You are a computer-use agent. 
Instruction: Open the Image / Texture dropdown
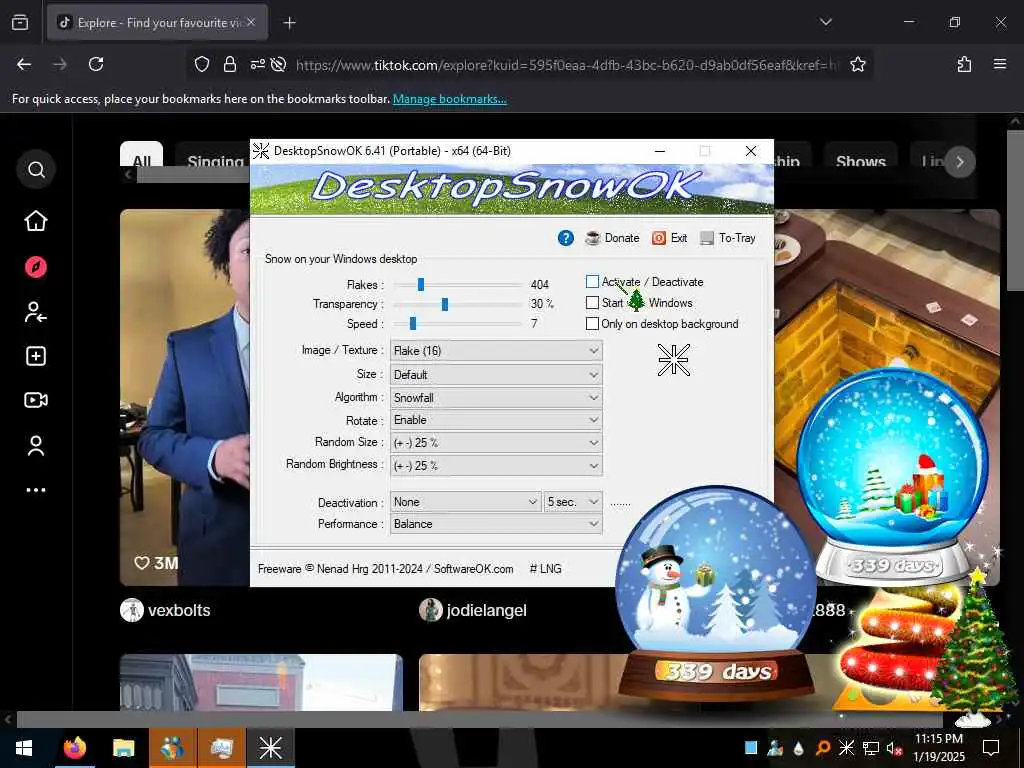(496, 351)
